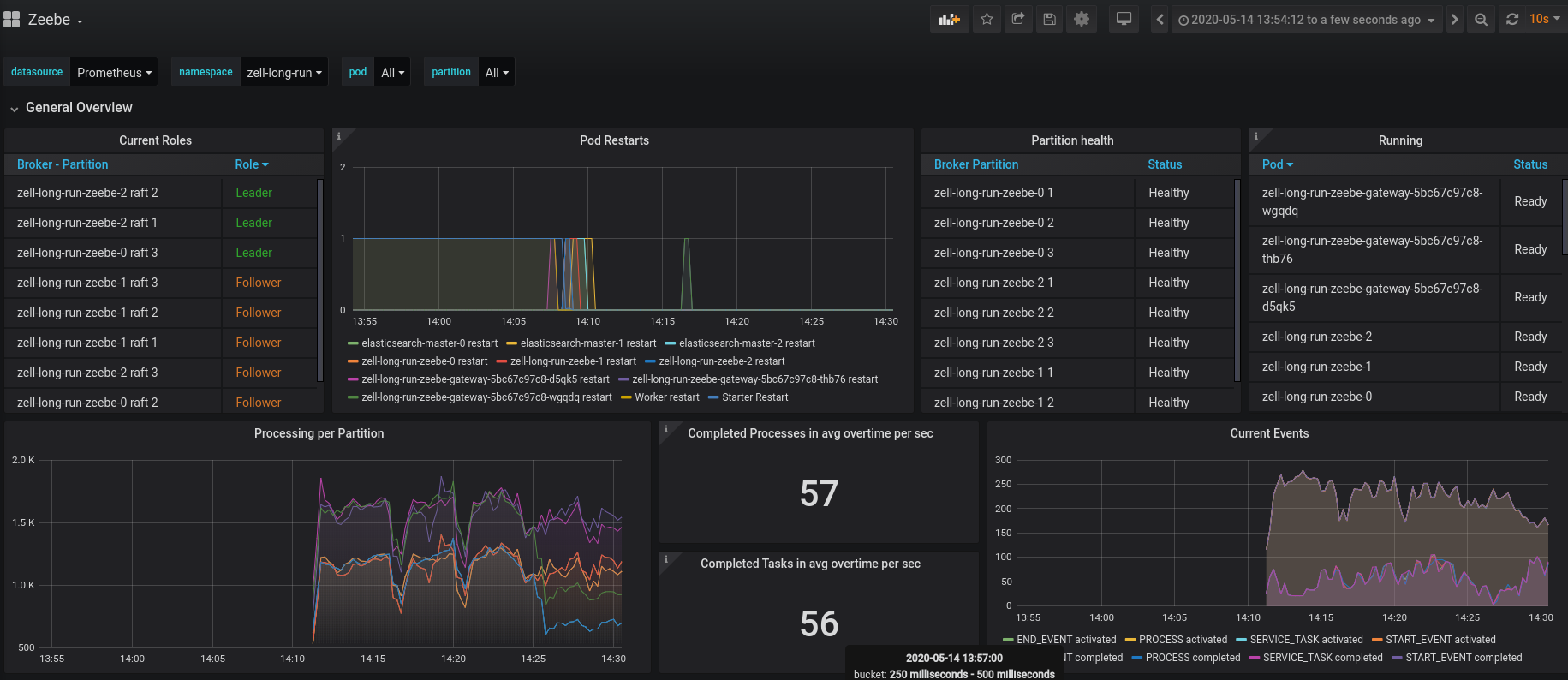Open Processing per Partition panel title menu
The image size is (1568, 680).
(x=319, y=433)
